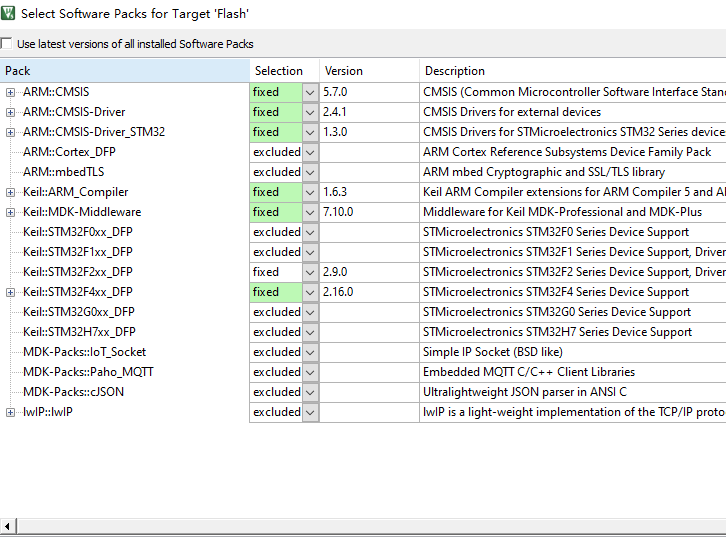Screen dimensions: 726x537
Task: Click version 5.7.0 cell of ARM::CMSIS
Action: point(369,92)
